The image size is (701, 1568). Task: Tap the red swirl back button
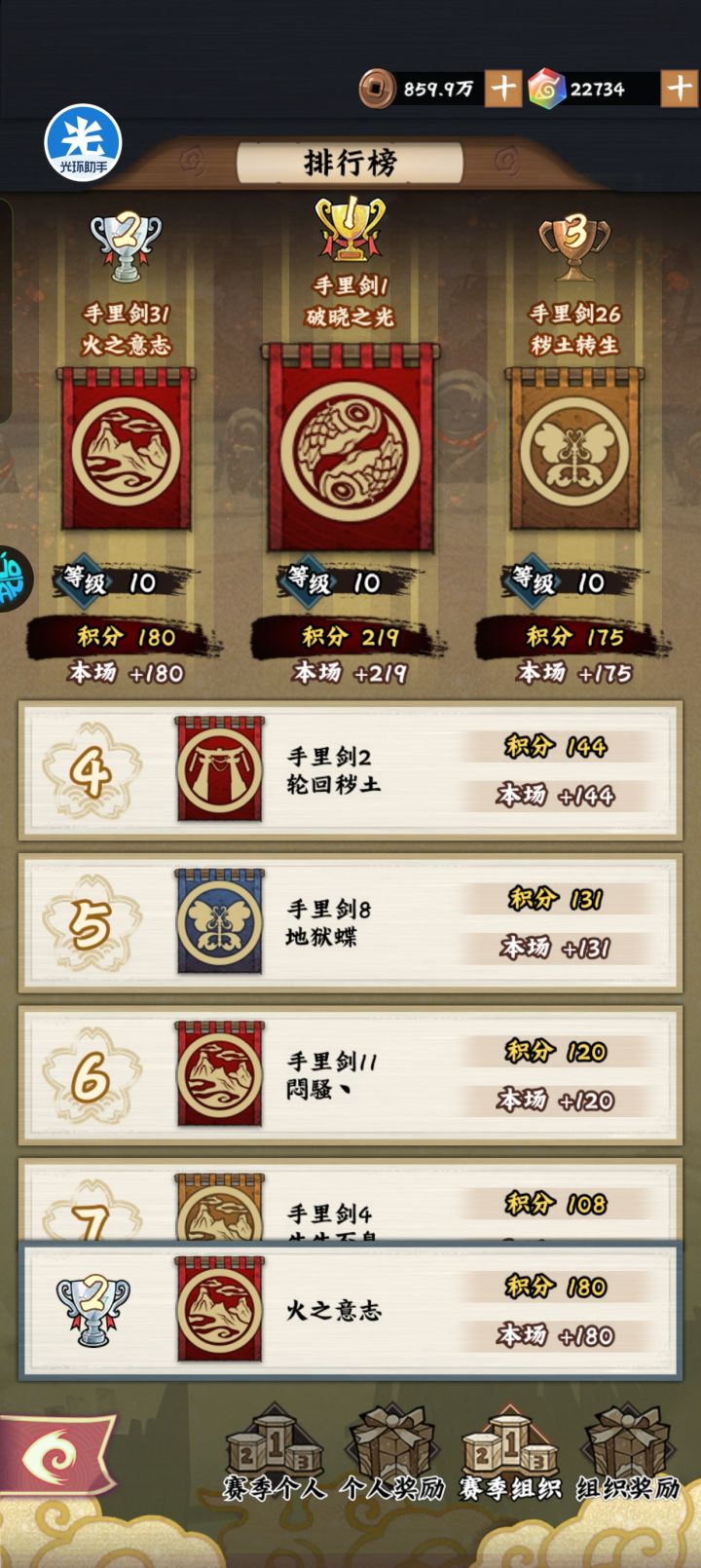55,1457
